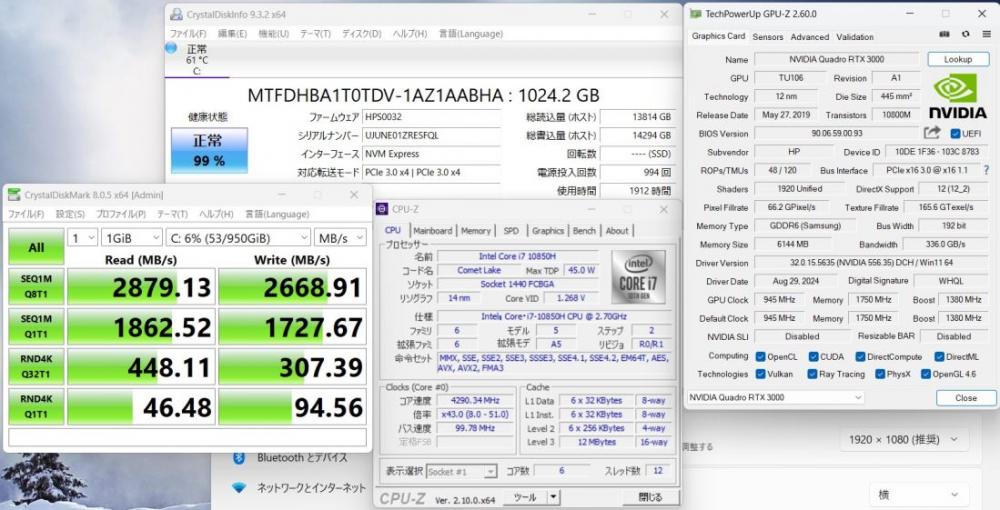Open the C: 6% drive selection dropdown

click(239, 238)
